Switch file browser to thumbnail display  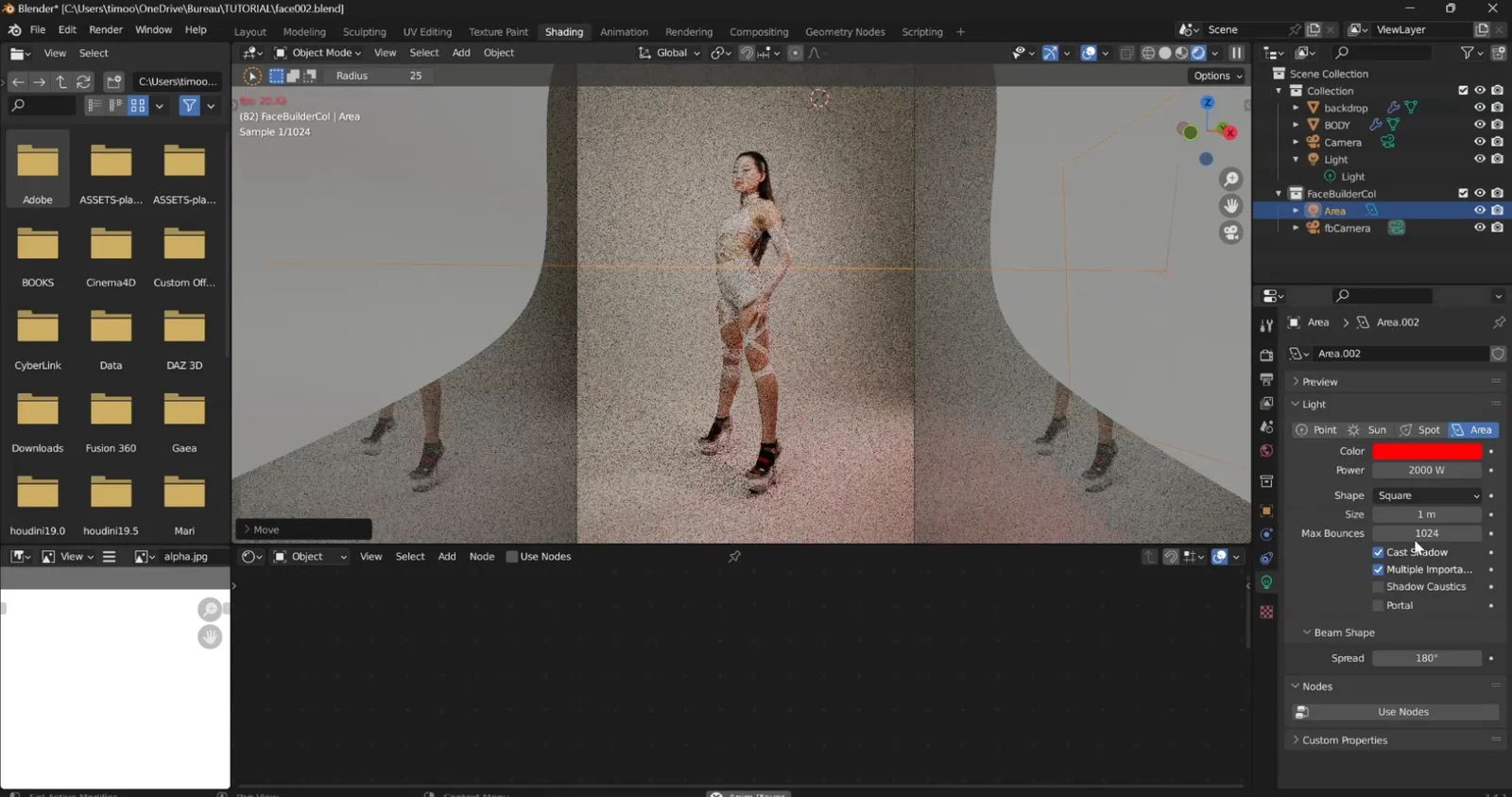point(138,106)
